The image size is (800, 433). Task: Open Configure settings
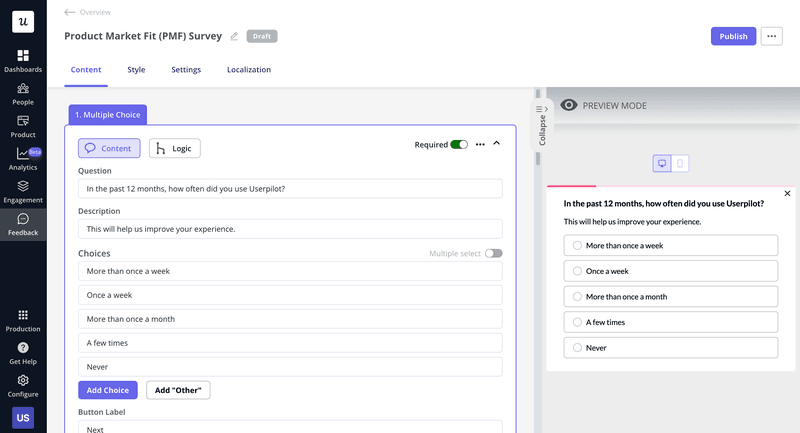point(23,386)
